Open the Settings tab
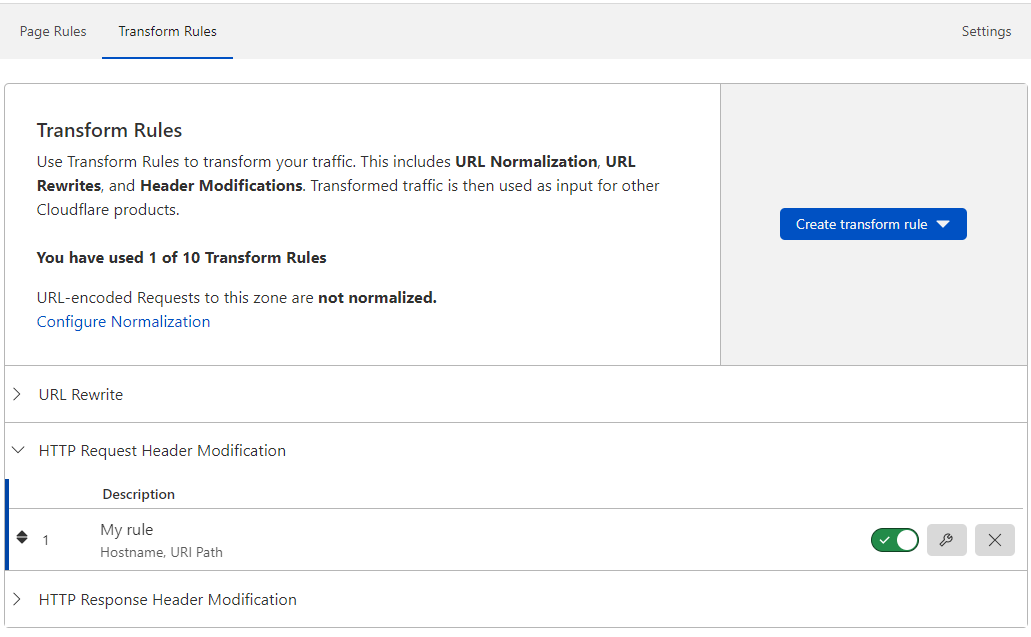1031x637 pixels. pos(985,31)
